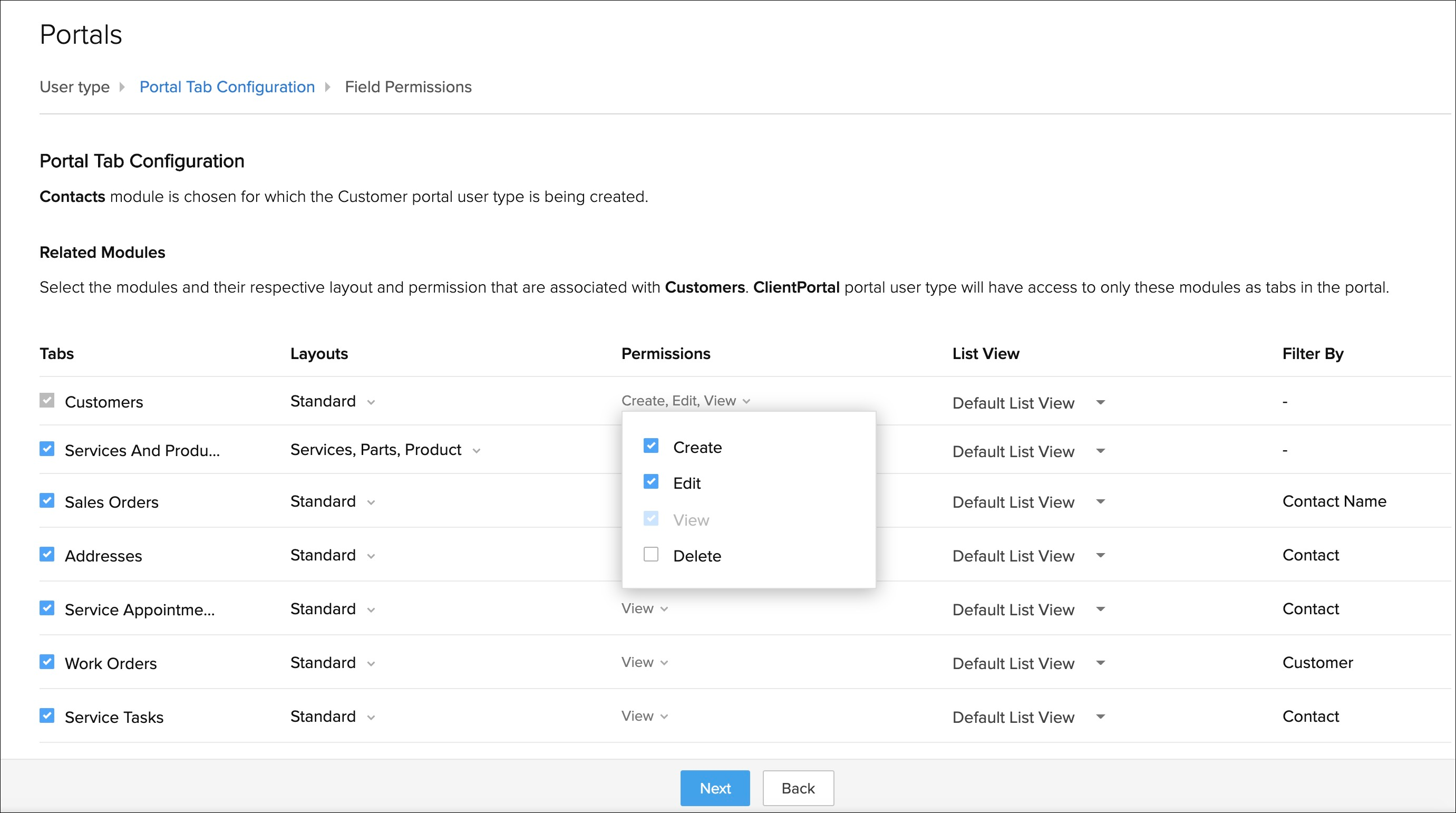1456x813 pixels.
Task: Click the Next button
Action: pos(714,788)
